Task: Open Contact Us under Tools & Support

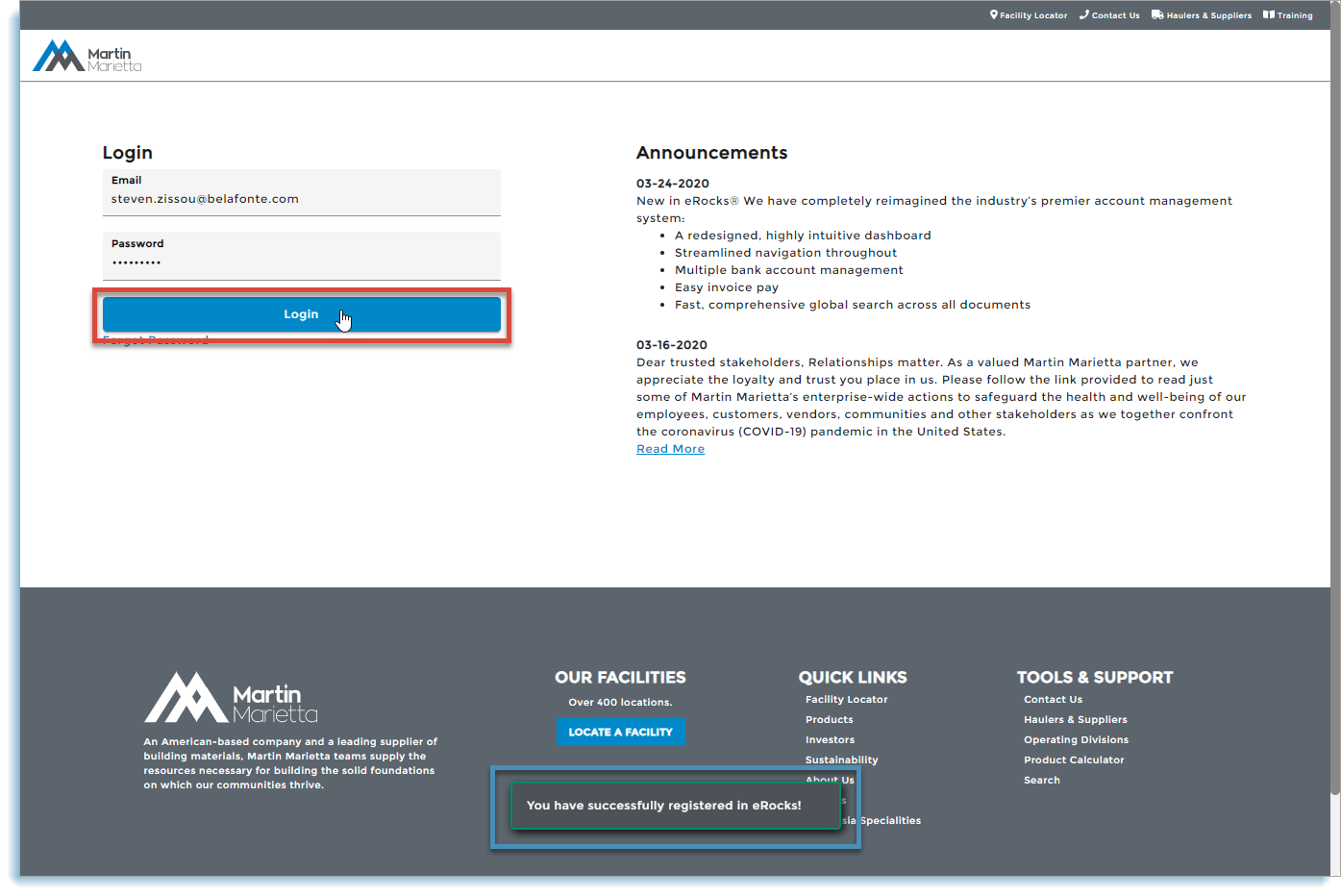Action: point(1053,700)
